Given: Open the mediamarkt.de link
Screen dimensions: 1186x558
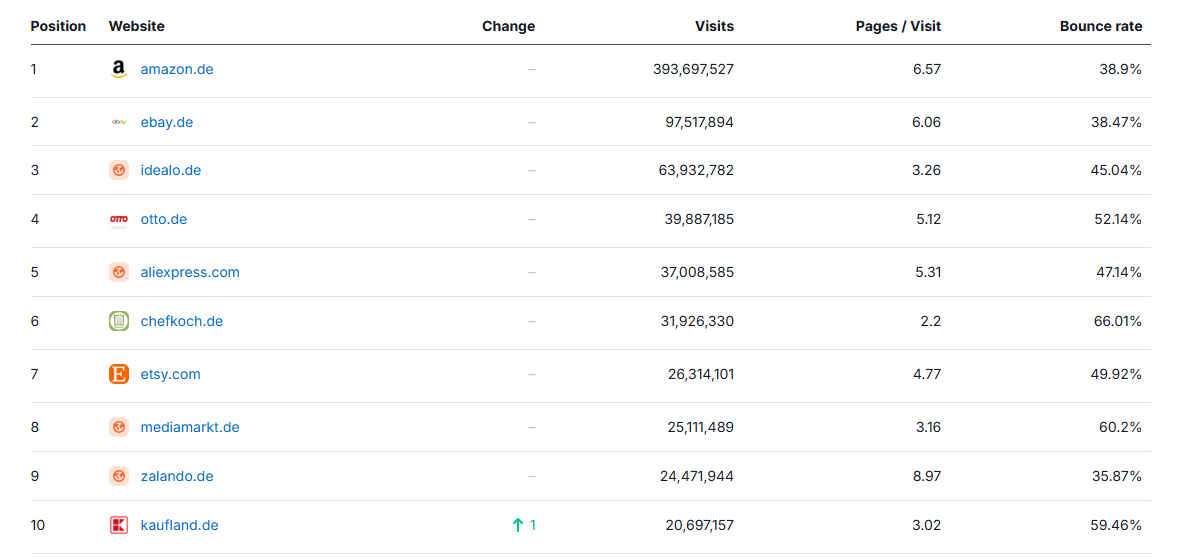Looking at the screenshot, I should (190, 427).
